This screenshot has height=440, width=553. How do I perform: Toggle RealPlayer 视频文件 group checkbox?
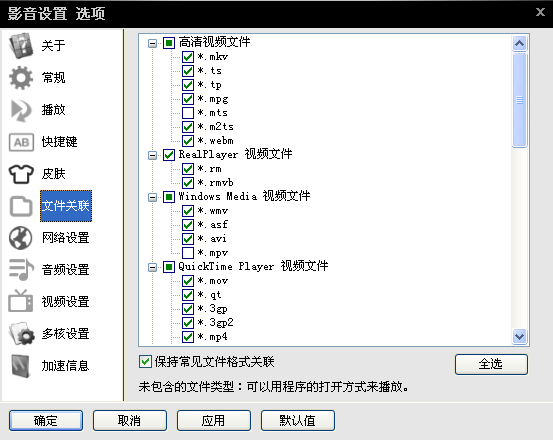(169, 155)
